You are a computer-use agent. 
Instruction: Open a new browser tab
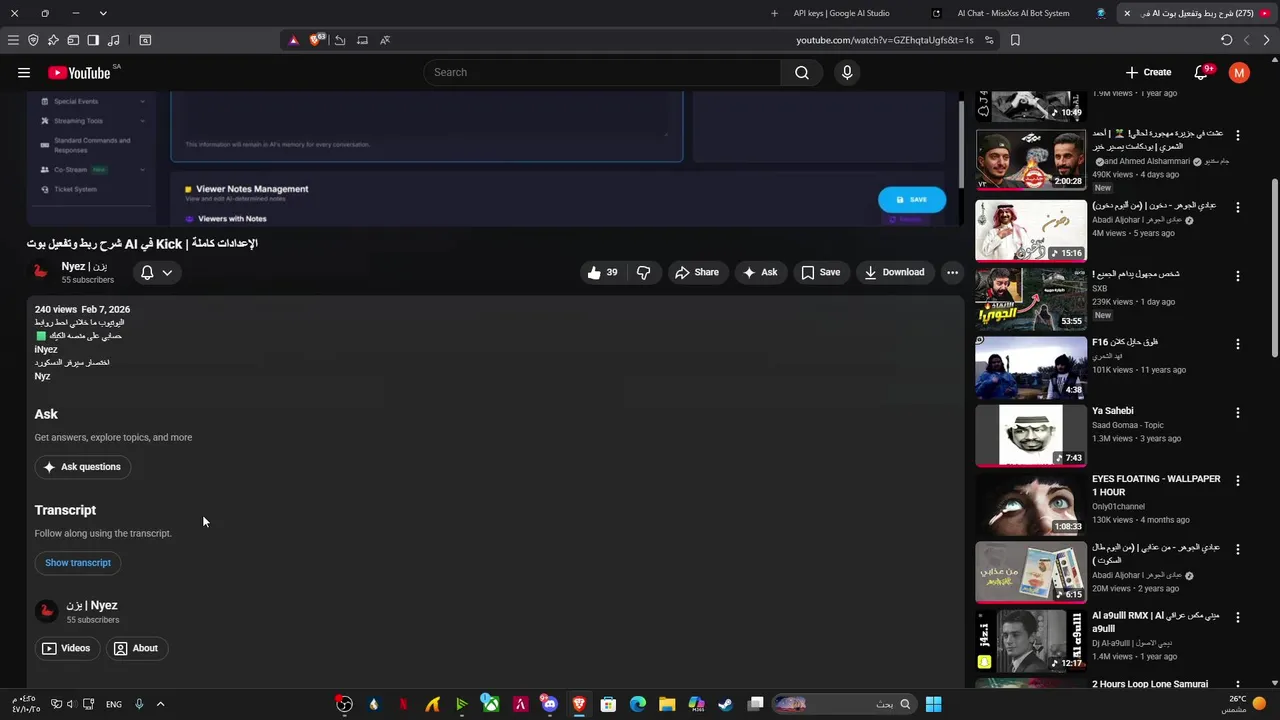[x=774, y=13]
